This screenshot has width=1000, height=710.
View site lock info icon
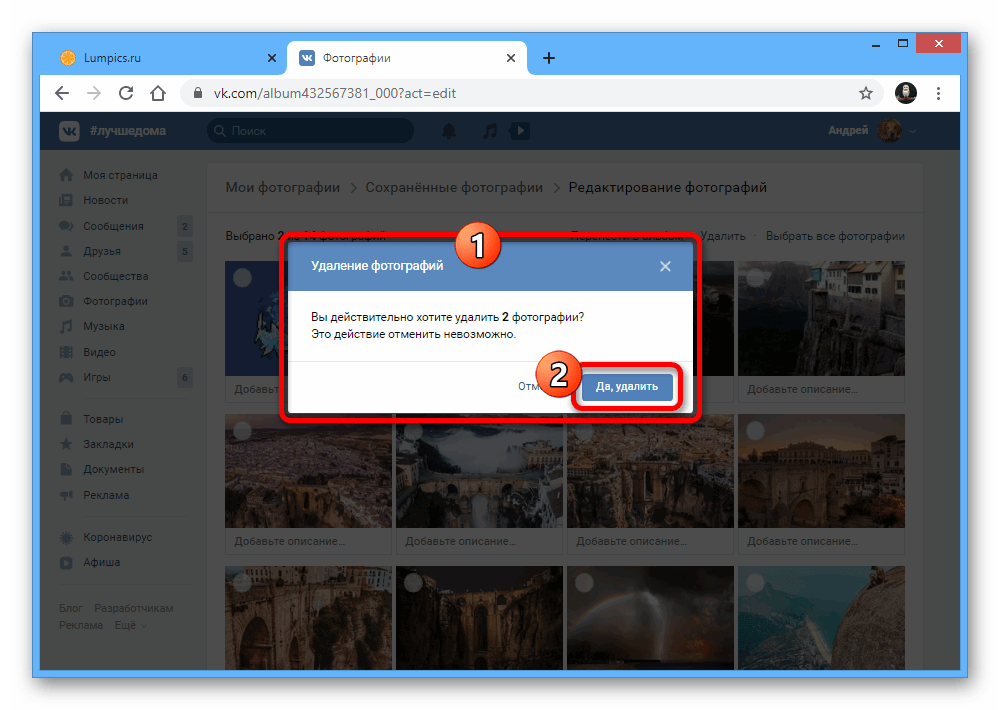coord(198,93)
